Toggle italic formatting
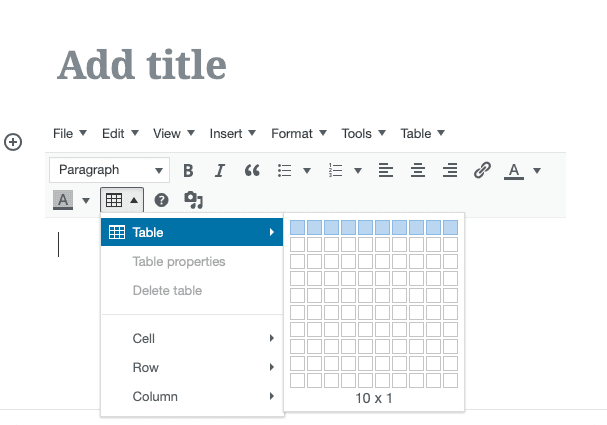 click(220, 170)
